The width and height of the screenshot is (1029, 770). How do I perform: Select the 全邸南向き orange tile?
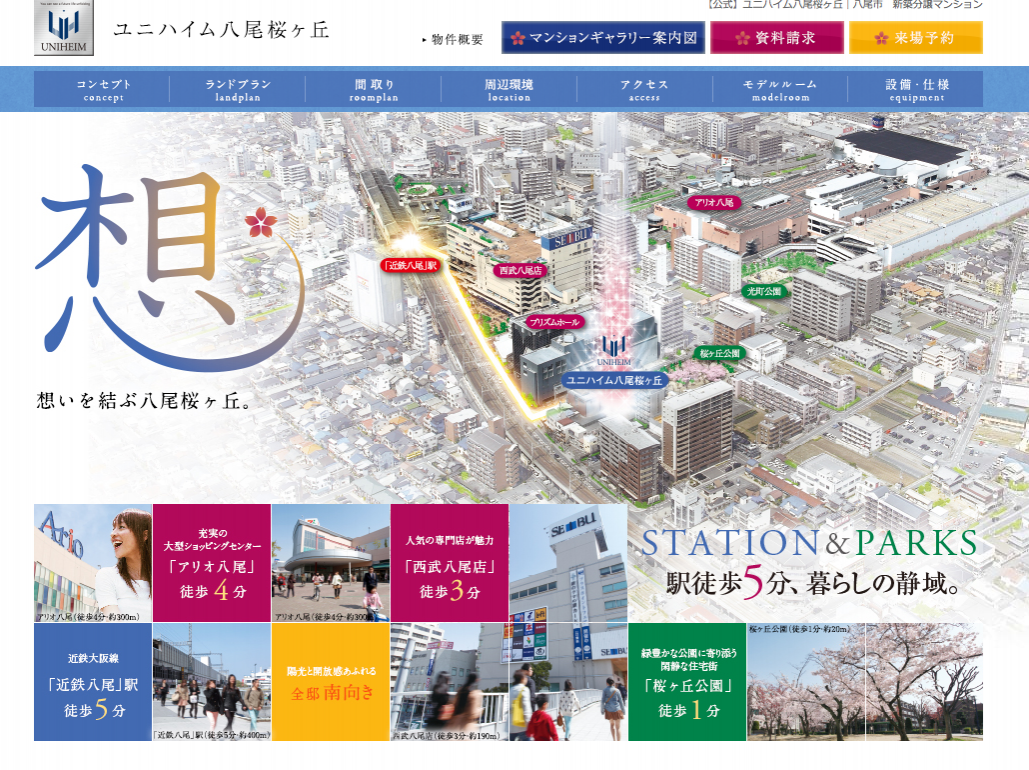click(x=330, y=682)
